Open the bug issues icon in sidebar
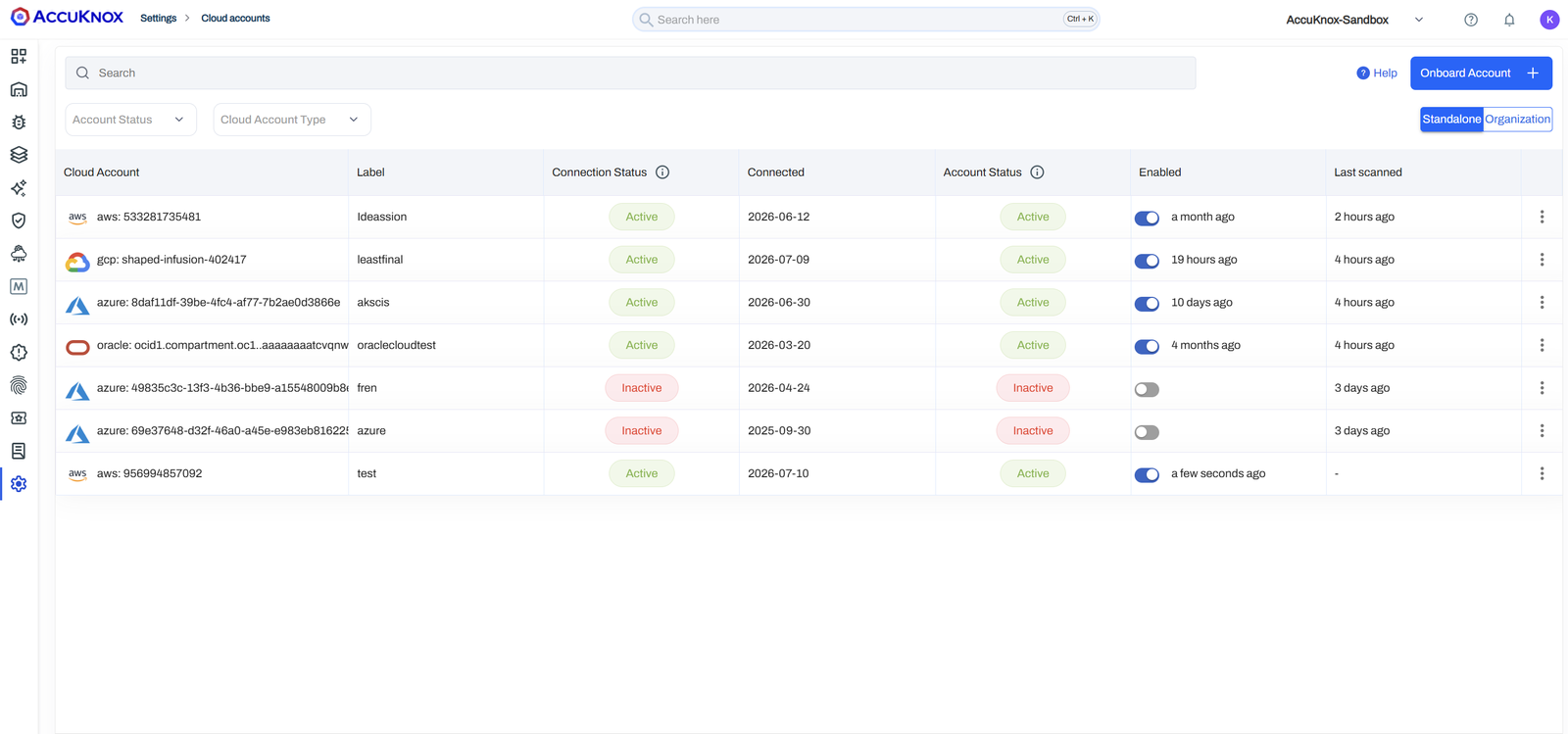Image resolution: width=1568 pixels, height=734 pixels. click(19, 122)
